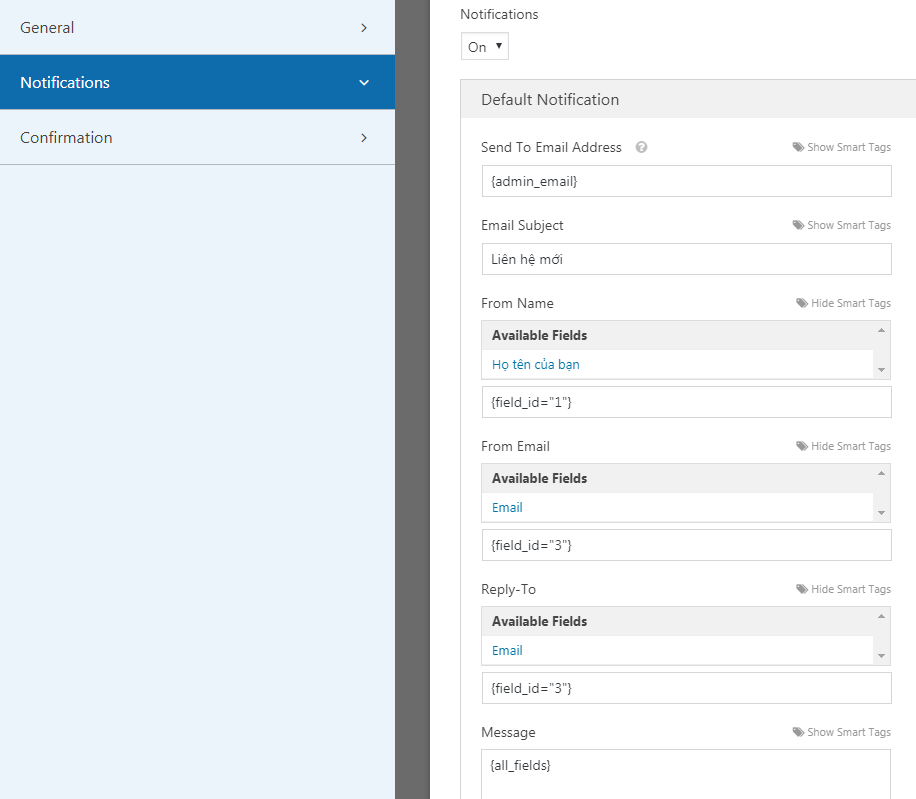Show Smart Tags for Send To Email Address
This screenshot has height=799, width=916.
pos(841,147)
